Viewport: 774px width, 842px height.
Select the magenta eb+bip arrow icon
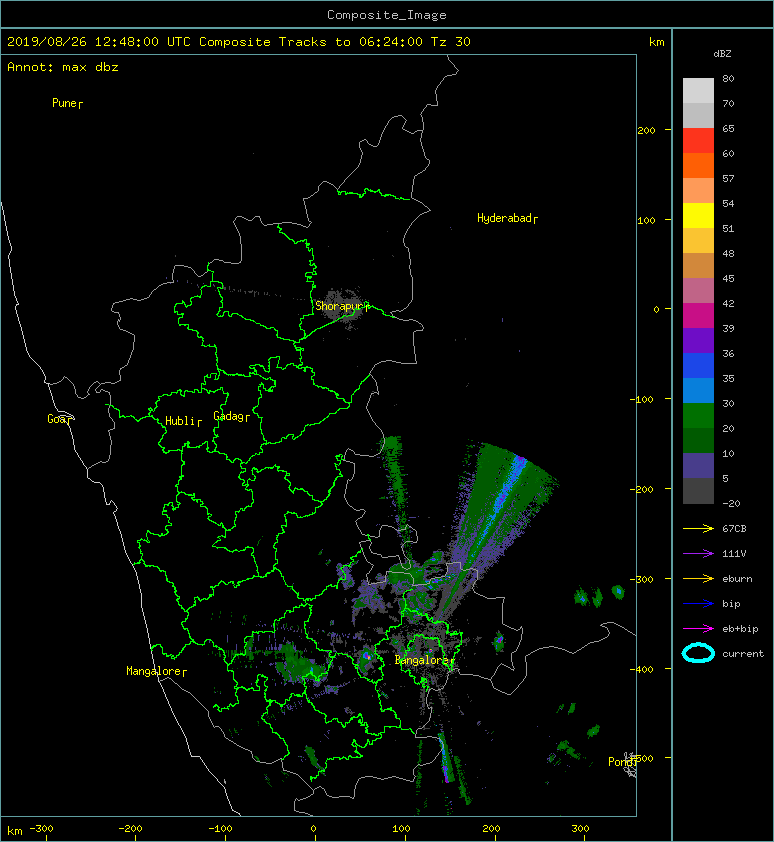tap(698, 628)
